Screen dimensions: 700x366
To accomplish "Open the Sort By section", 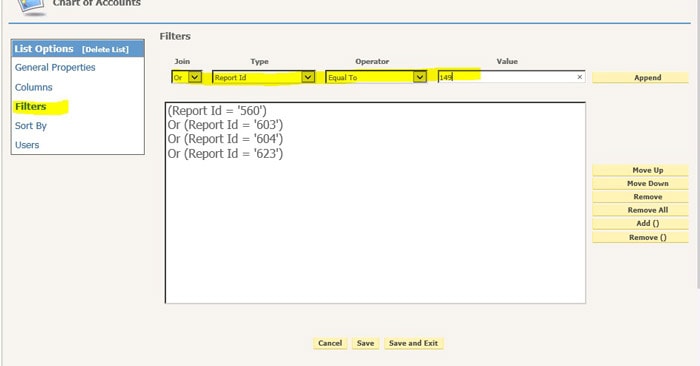I will coord(31,126).
